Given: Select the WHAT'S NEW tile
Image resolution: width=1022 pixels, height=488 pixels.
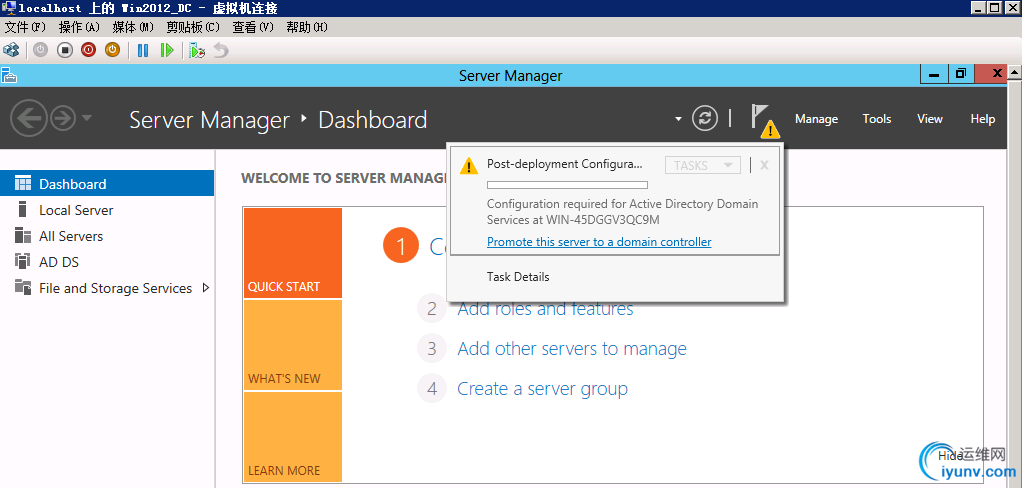Looking at the screenshot, I should coord(293,345).
